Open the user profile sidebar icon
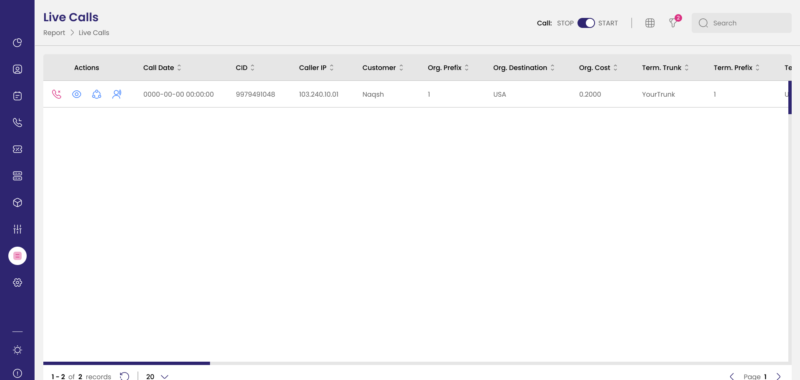Image resolution: width=800 pixels, height=380 pixels. tap(17, 69)
